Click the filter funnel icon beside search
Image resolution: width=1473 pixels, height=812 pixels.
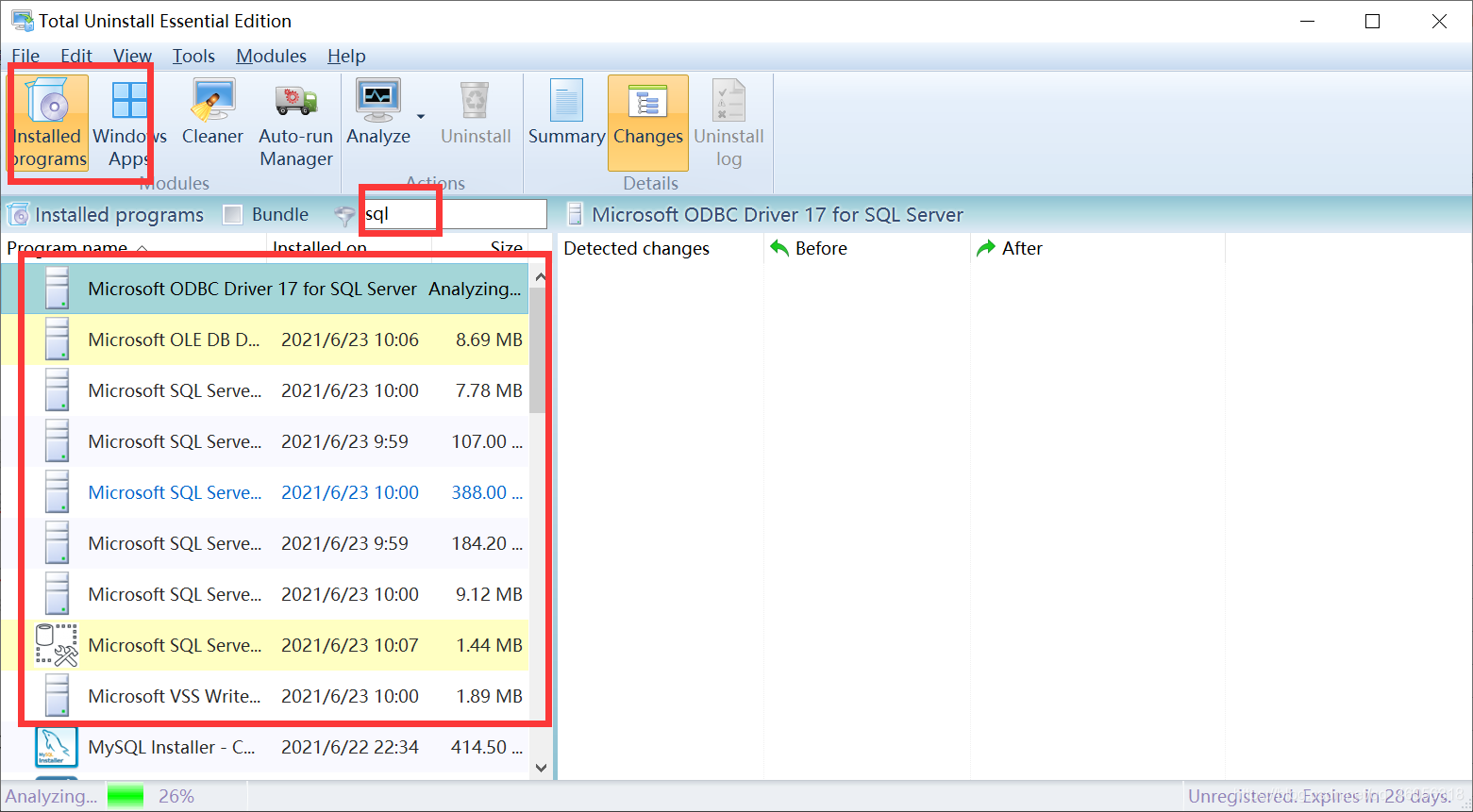click(345, 216)
